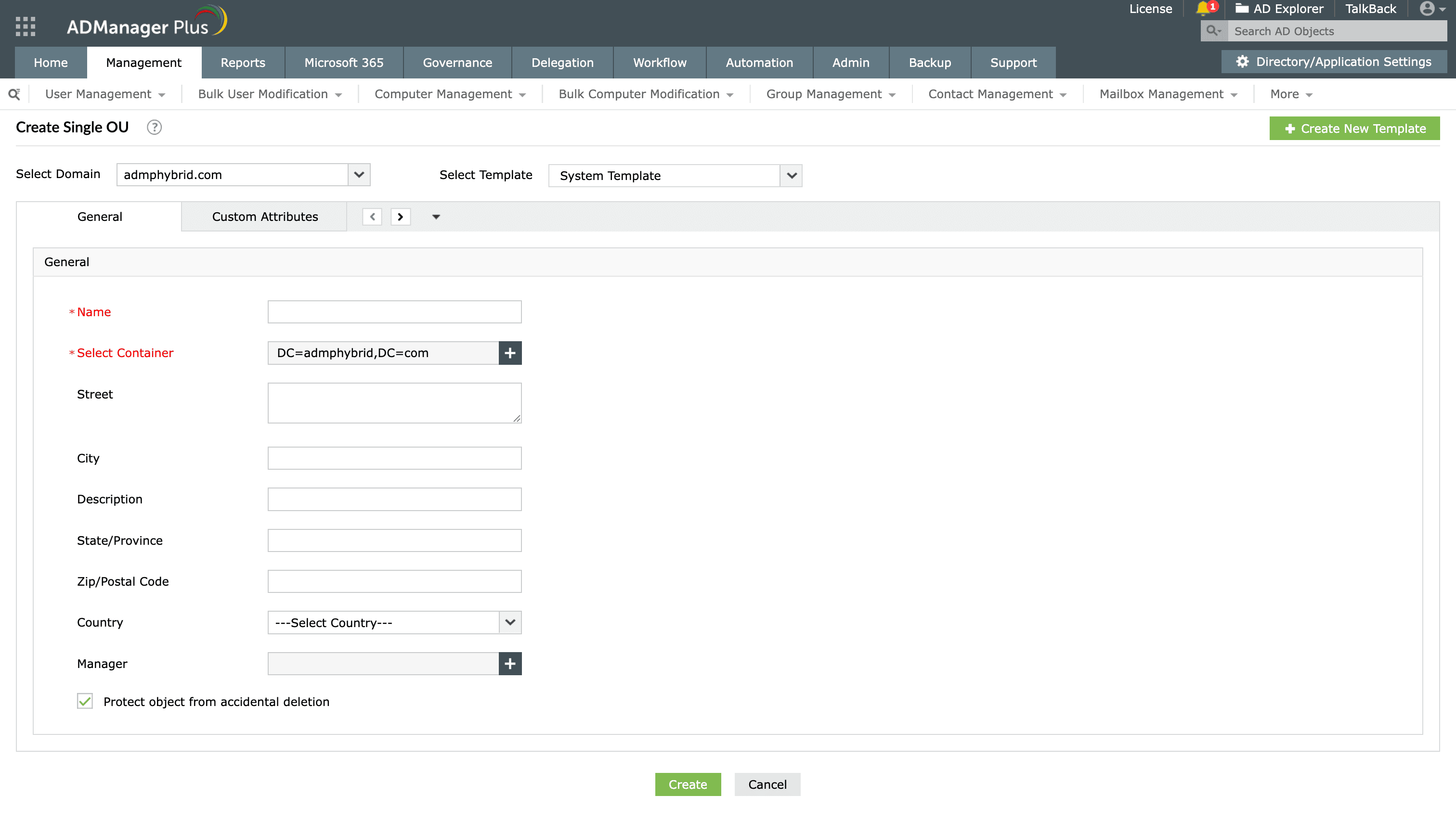Expand the Group Management menu
The width and height of the screenshot is (1456, 822).
coord(831,94)
